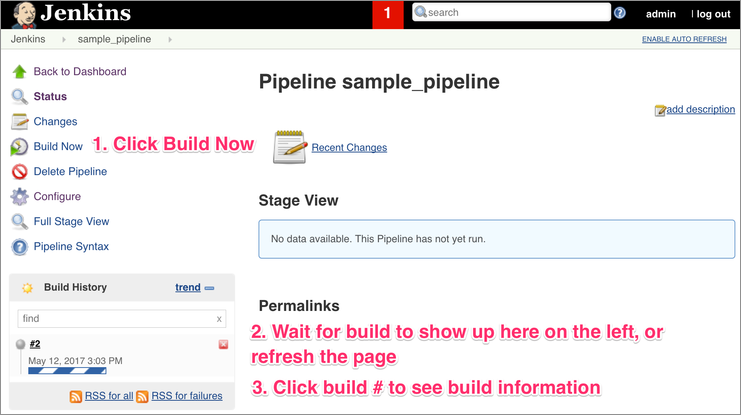Open the search help question mark icon

(620, 13)
